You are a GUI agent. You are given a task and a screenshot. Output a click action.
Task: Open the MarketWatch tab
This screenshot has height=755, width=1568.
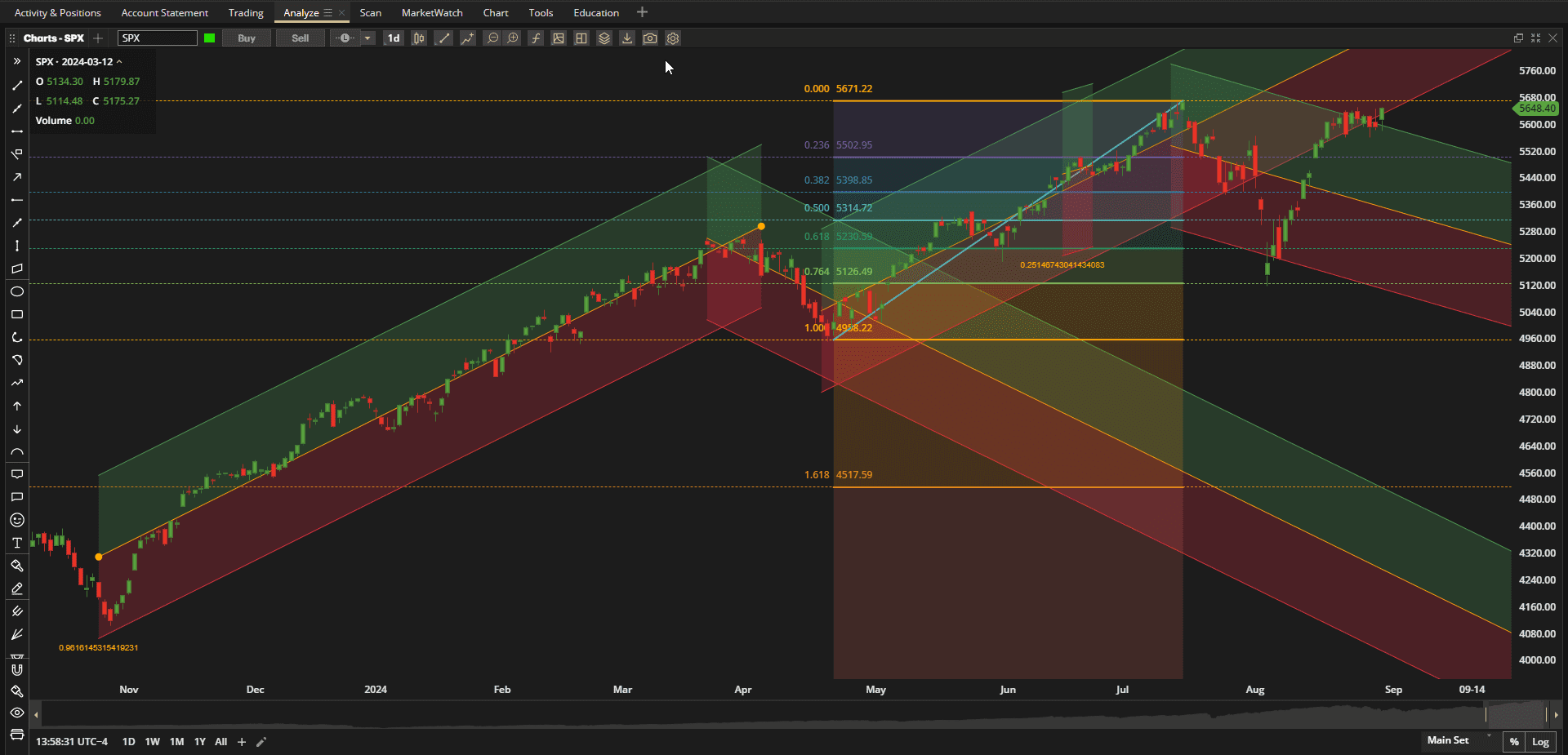432,13
